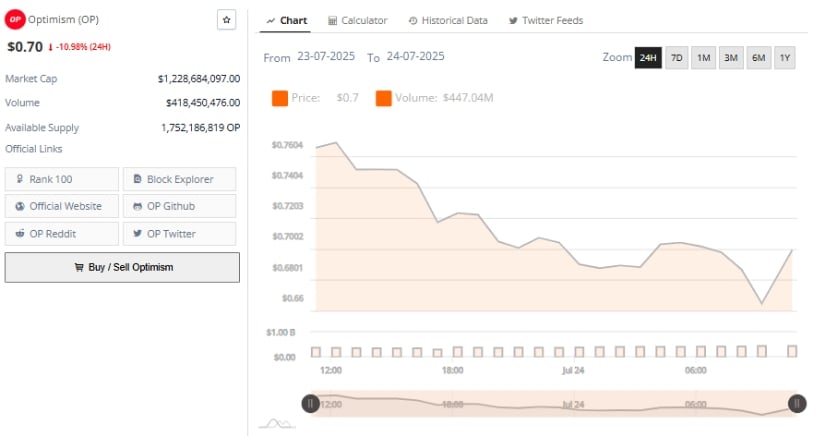This screenshot has width=825, height=436.
Task: Click the OP Github icon
Action: 137,206
